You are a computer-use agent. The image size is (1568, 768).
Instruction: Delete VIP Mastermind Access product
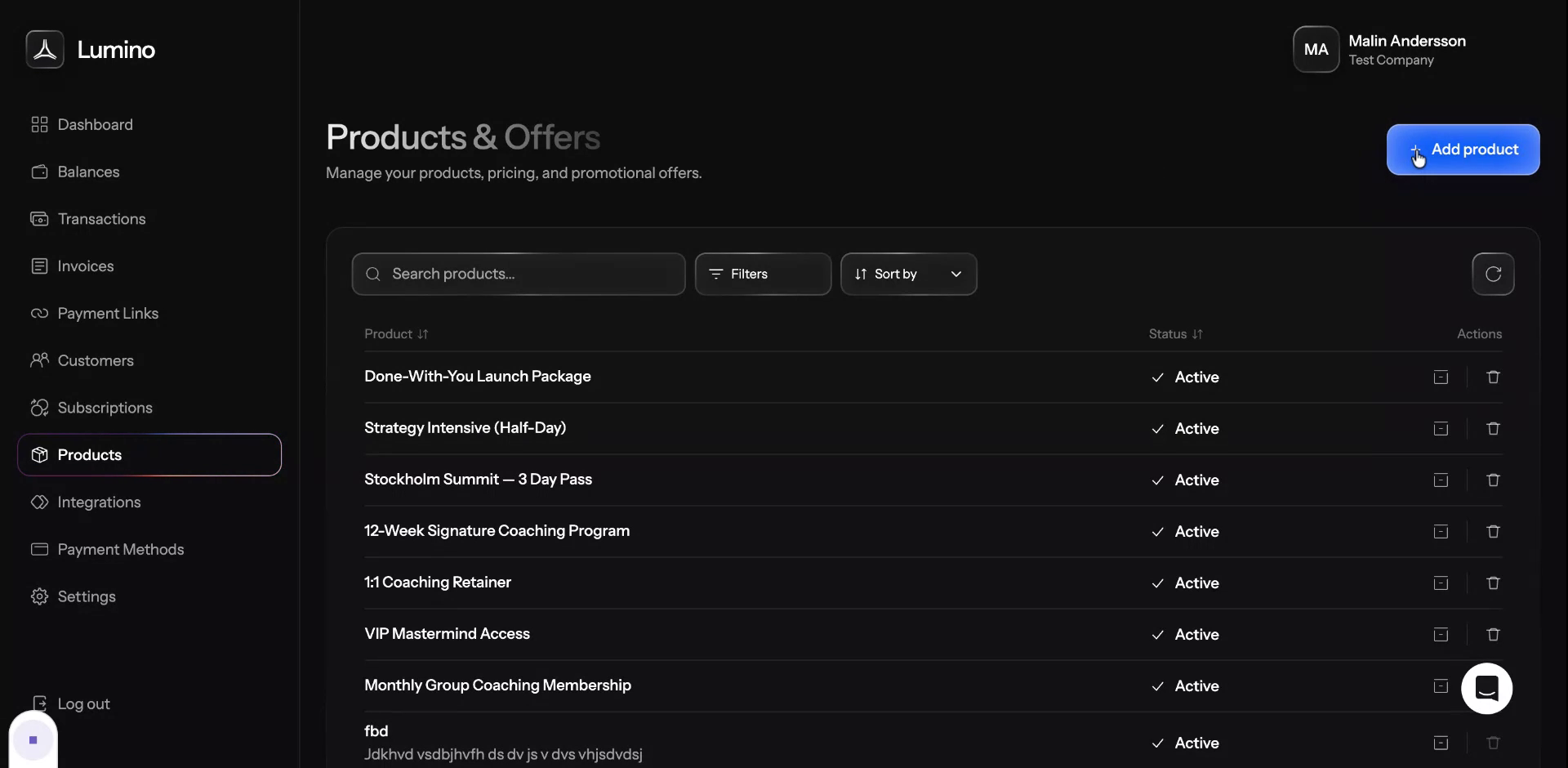(x=1493, y=634)
